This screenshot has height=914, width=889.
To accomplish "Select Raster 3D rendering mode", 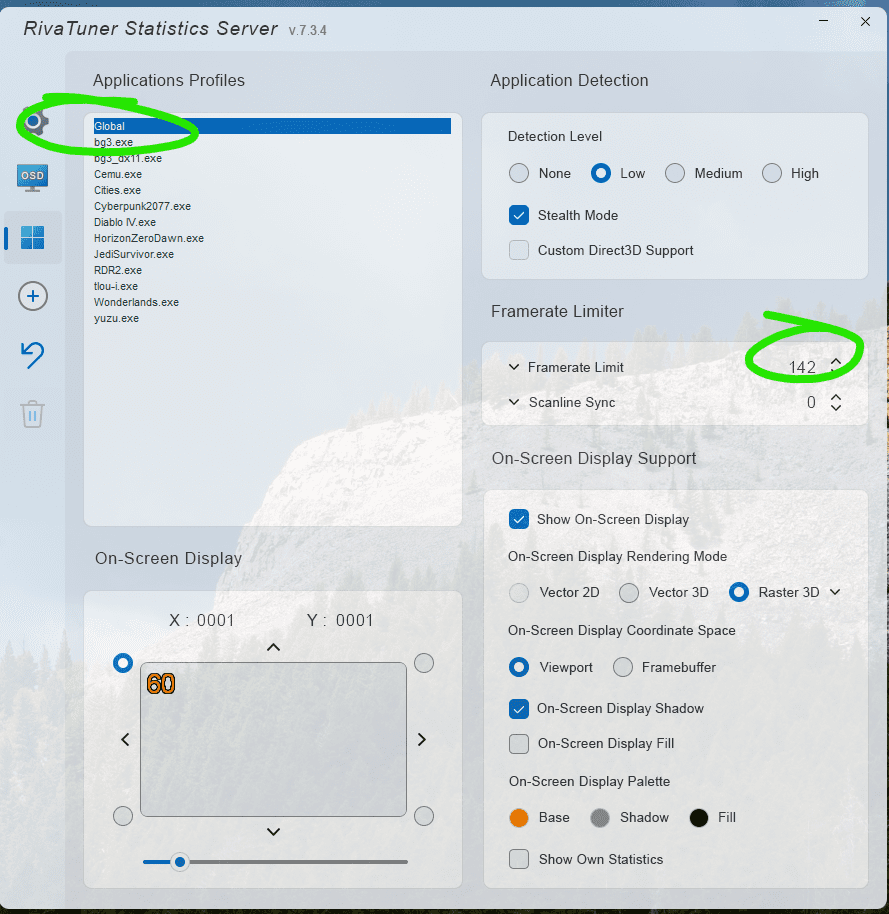I will click(x=739, y=592).
